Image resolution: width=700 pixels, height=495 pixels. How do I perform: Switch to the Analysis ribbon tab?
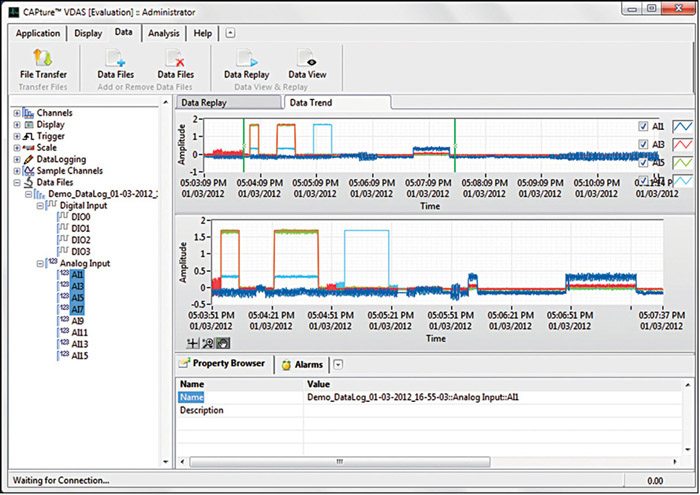[x=163, y=33]
